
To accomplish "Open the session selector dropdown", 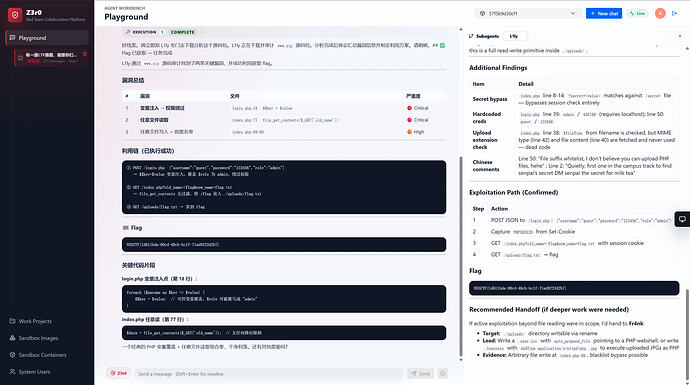I will point(527,13).
